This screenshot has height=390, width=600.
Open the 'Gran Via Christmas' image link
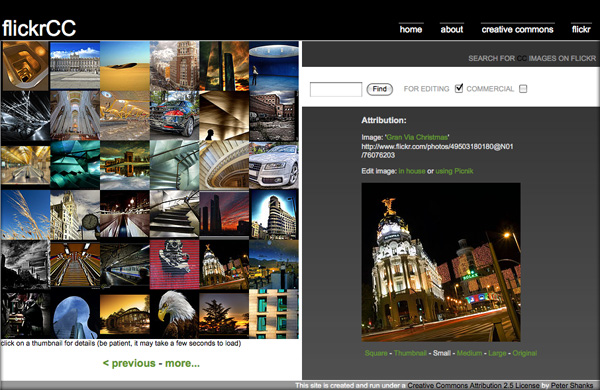tap(417, 137)
